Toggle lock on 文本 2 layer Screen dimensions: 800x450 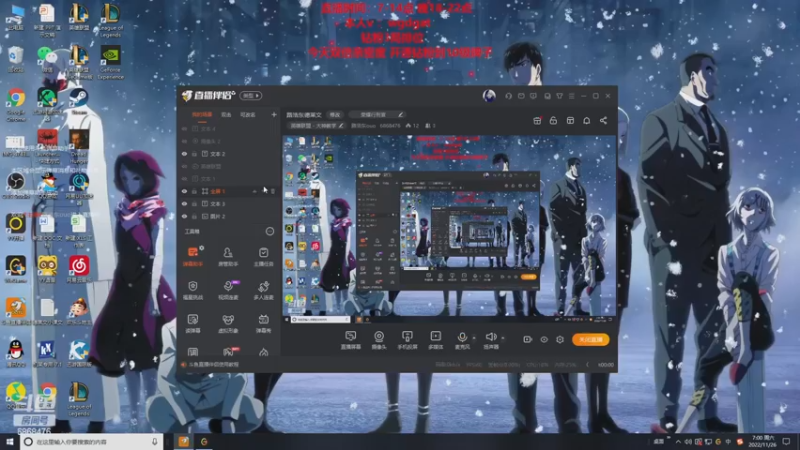[194, 154]
